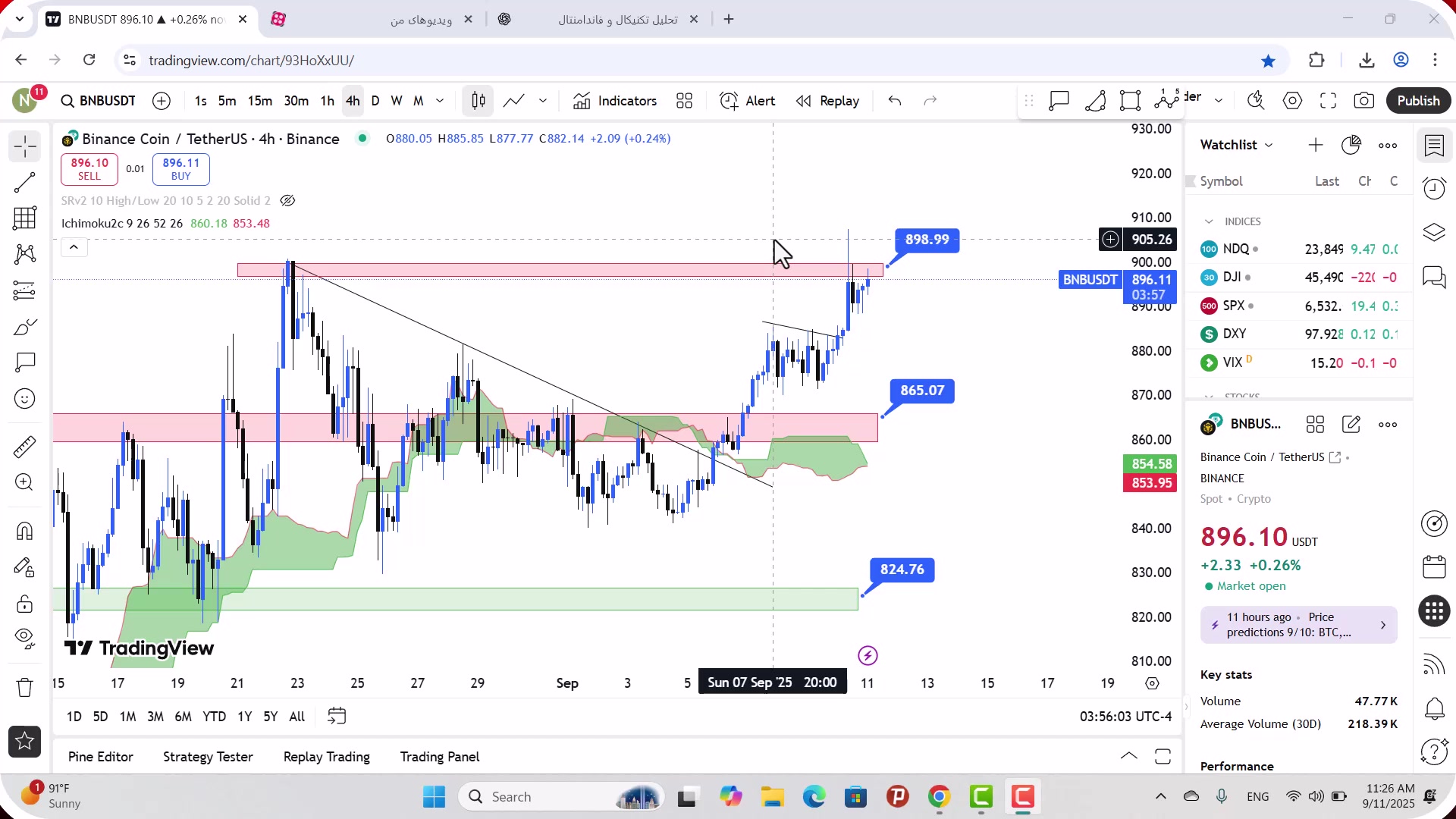Toggle lock all drawings
This screenshot has width=1456, height=819.
(24, 604)
